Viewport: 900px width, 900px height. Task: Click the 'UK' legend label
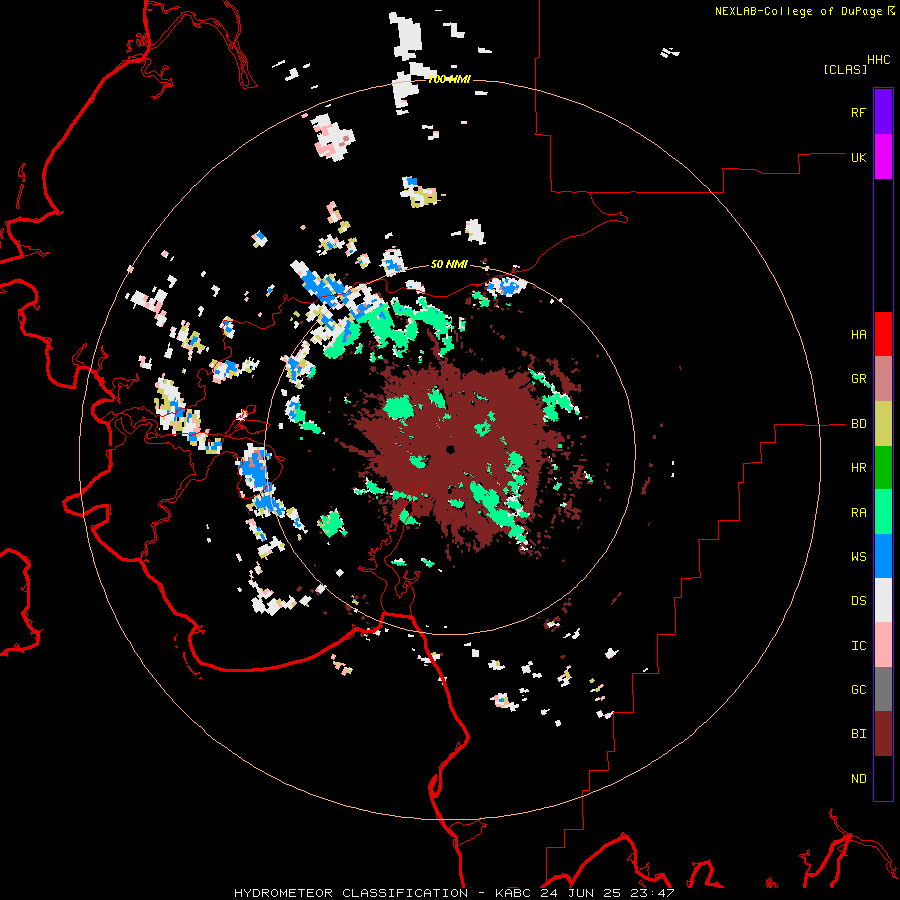(858, 157)
